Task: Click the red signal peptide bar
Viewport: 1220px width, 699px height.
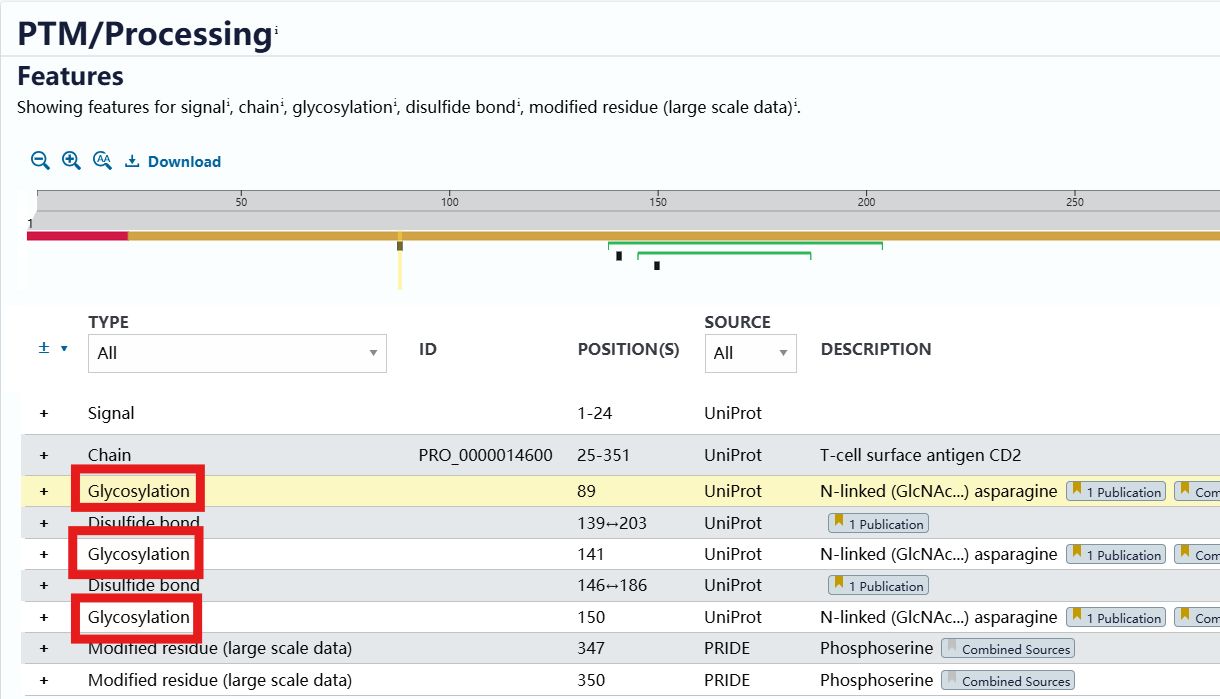Action: click(x=77, y=236)
